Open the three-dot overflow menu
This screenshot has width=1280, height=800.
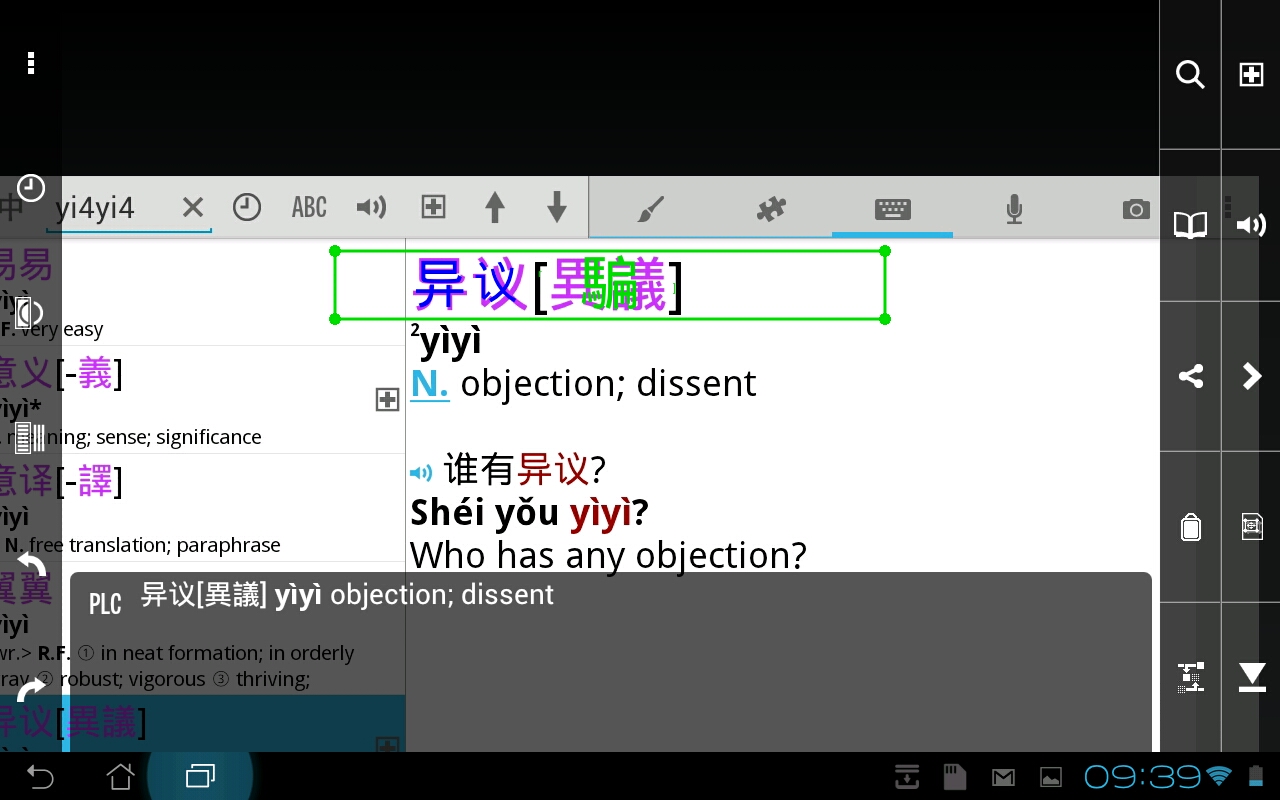pos(31,63)
